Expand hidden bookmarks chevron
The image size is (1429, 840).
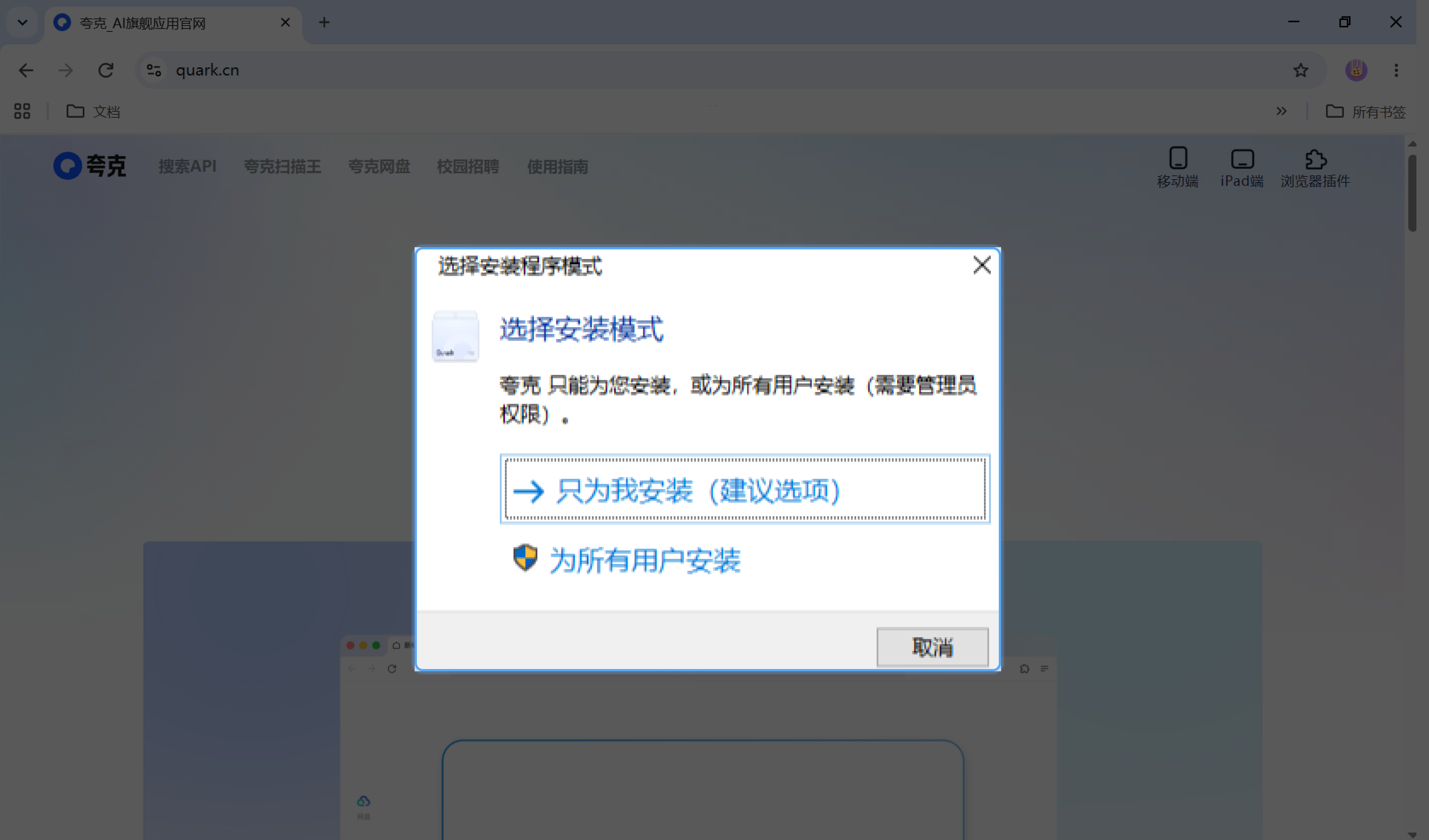1281,111
